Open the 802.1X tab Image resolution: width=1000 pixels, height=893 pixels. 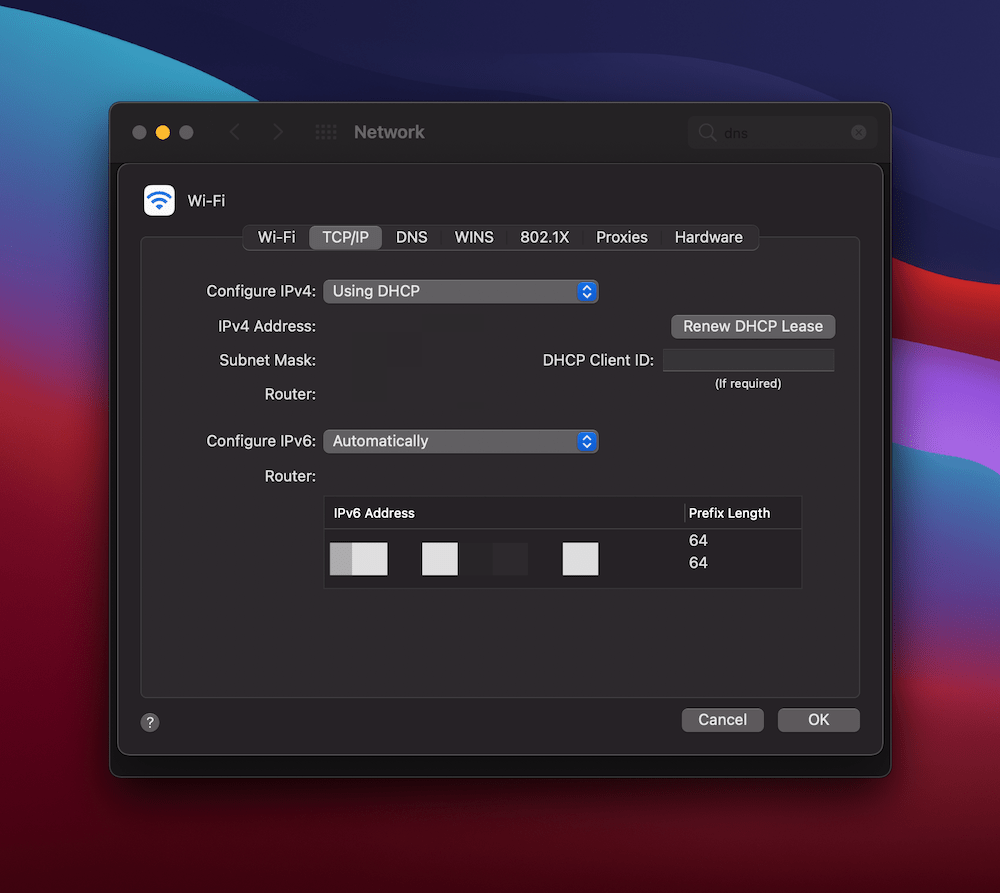pyautogui.click(x=544, y=237)
